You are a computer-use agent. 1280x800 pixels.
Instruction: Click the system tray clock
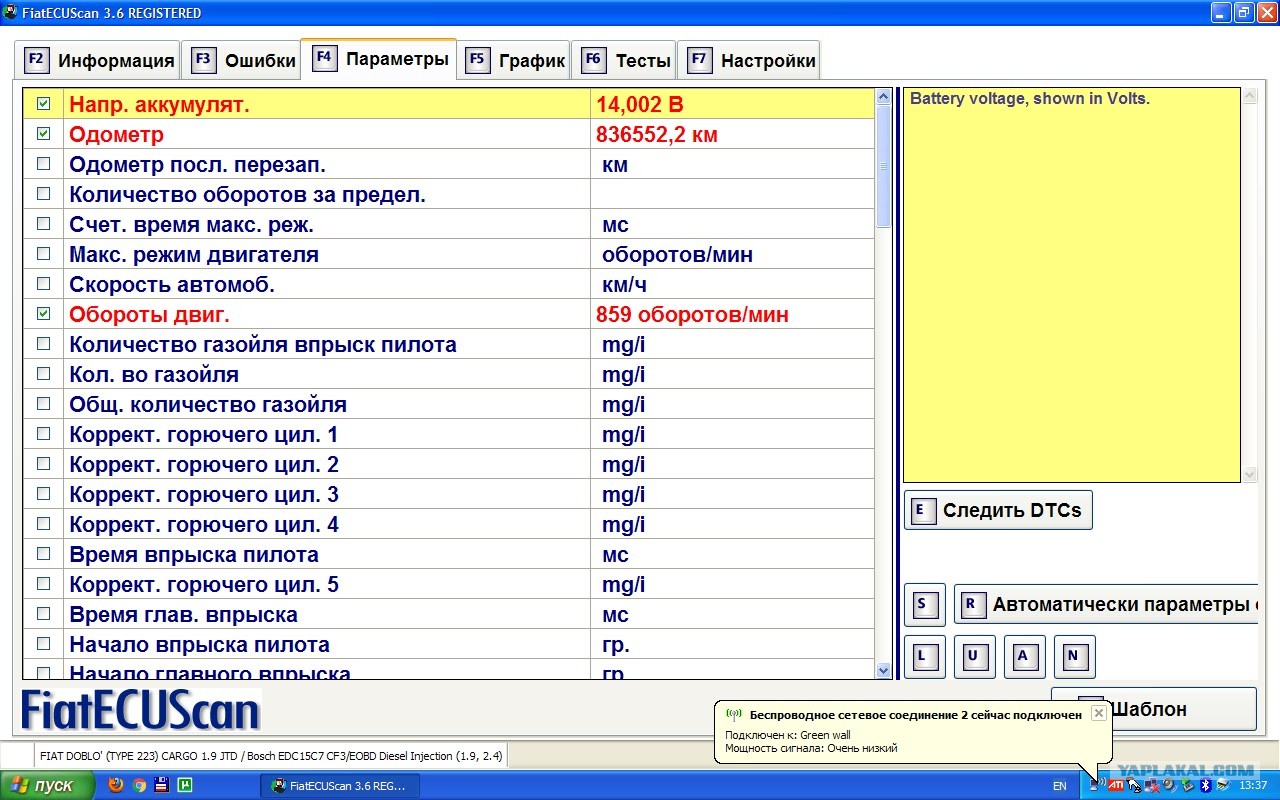(1253, 786)
